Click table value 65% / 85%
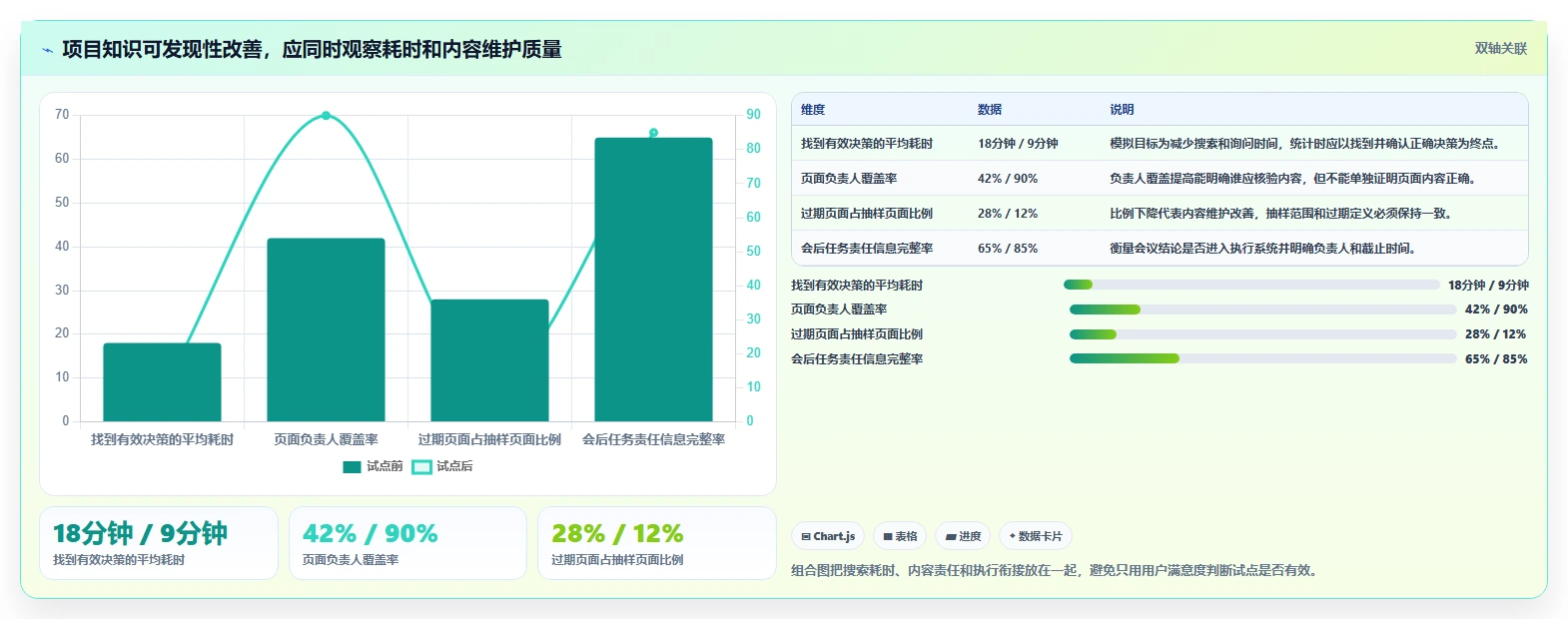1568x619 pixels. click(x=1008, y=249)
